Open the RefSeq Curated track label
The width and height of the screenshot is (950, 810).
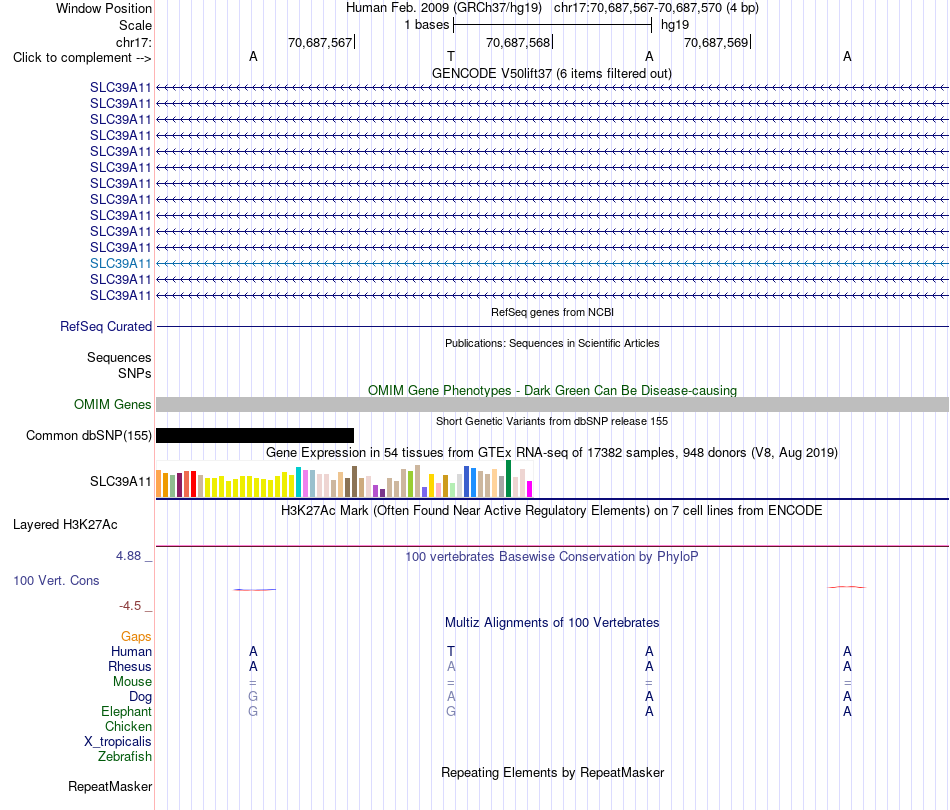(106, 327)
